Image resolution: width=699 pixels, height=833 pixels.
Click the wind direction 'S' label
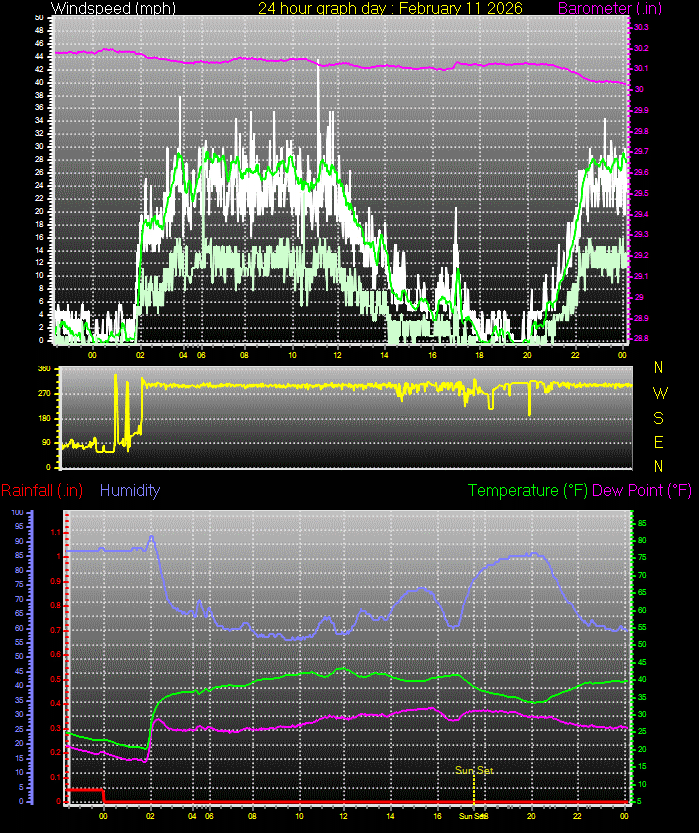[x=658, y=418]
